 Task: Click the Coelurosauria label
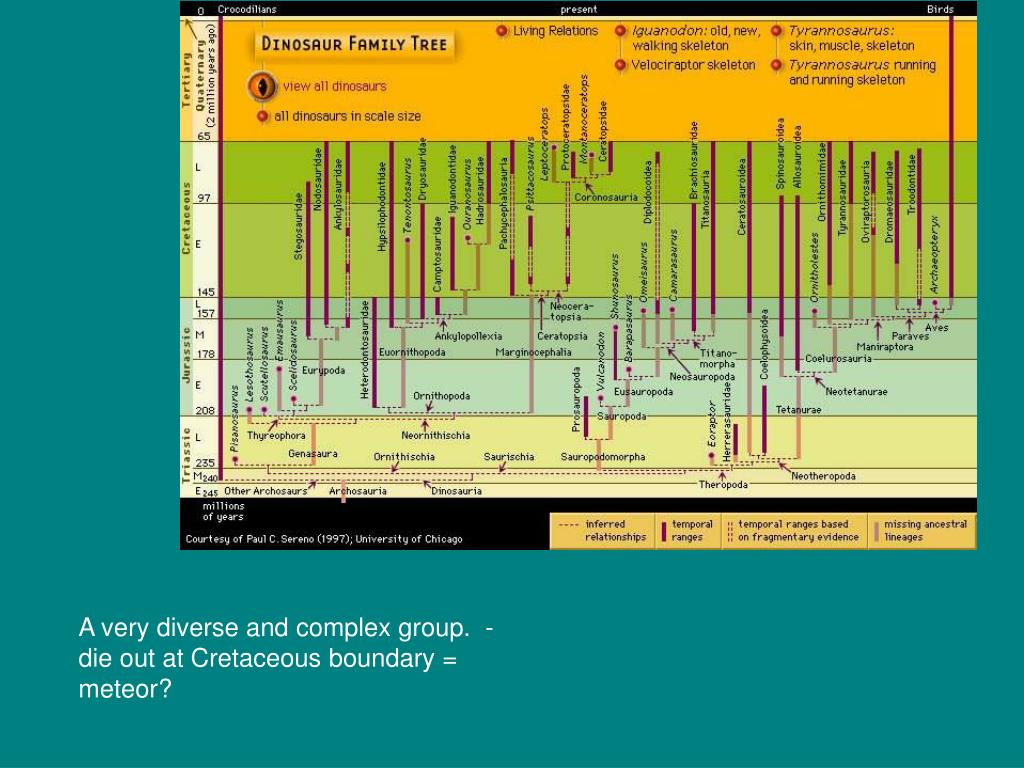pyautogui.click(x=838, y=359)
